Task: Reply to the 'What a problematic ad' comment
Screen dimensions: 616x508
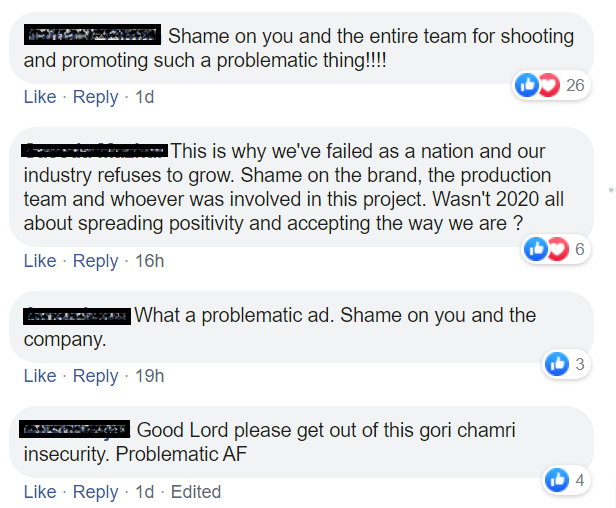Action: 95,376
